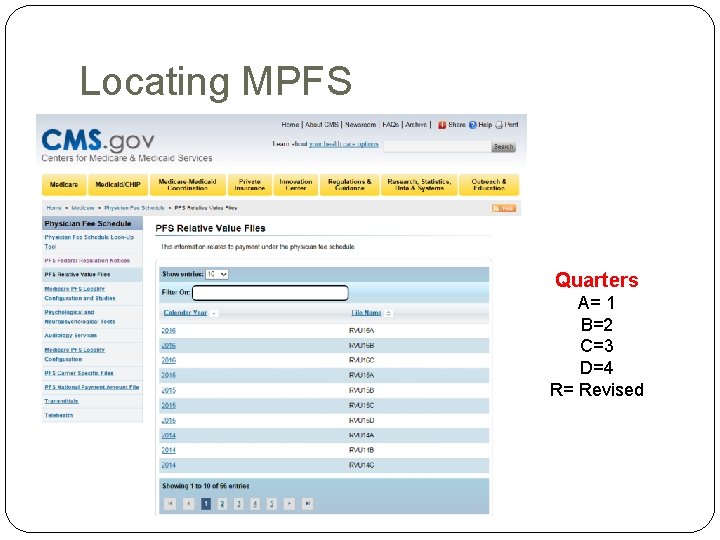Click Calendar Year column header
The height and width of the screenshot is (540, 720).
[185, 313]
